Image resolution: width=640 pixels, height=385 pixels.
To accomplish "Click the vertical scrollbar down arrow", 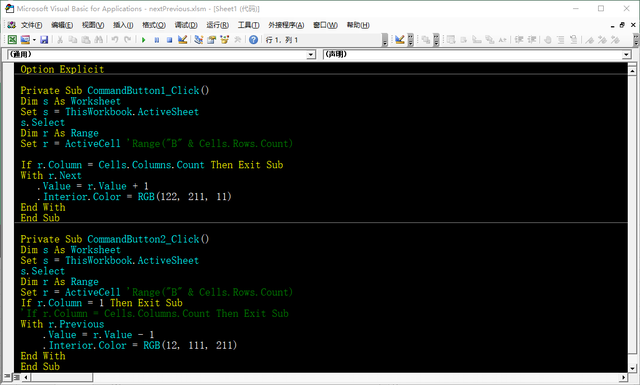I will coord(632,368).
